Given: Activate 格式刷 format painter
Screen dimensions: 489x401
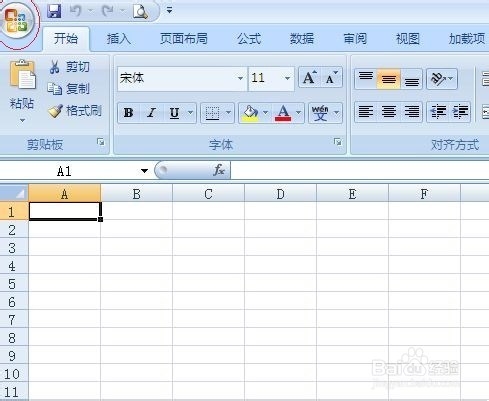Looking at the screenshot, I should click(x=74, y=111).
